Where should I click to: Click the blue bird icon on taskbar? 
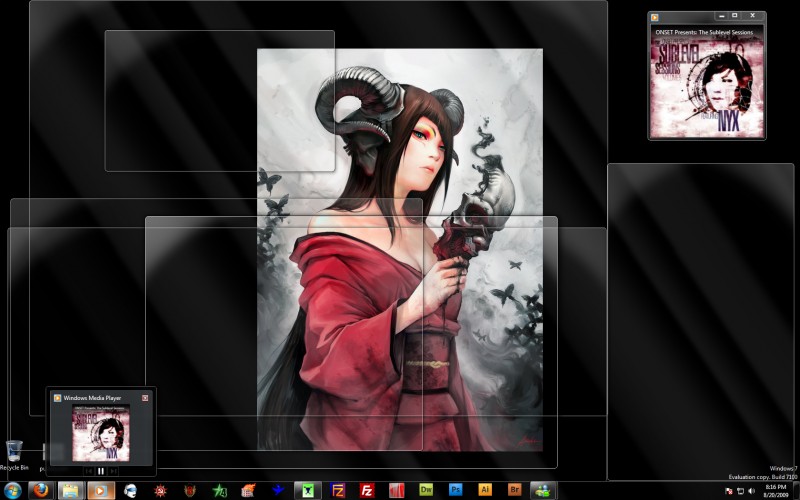[278, 491]
